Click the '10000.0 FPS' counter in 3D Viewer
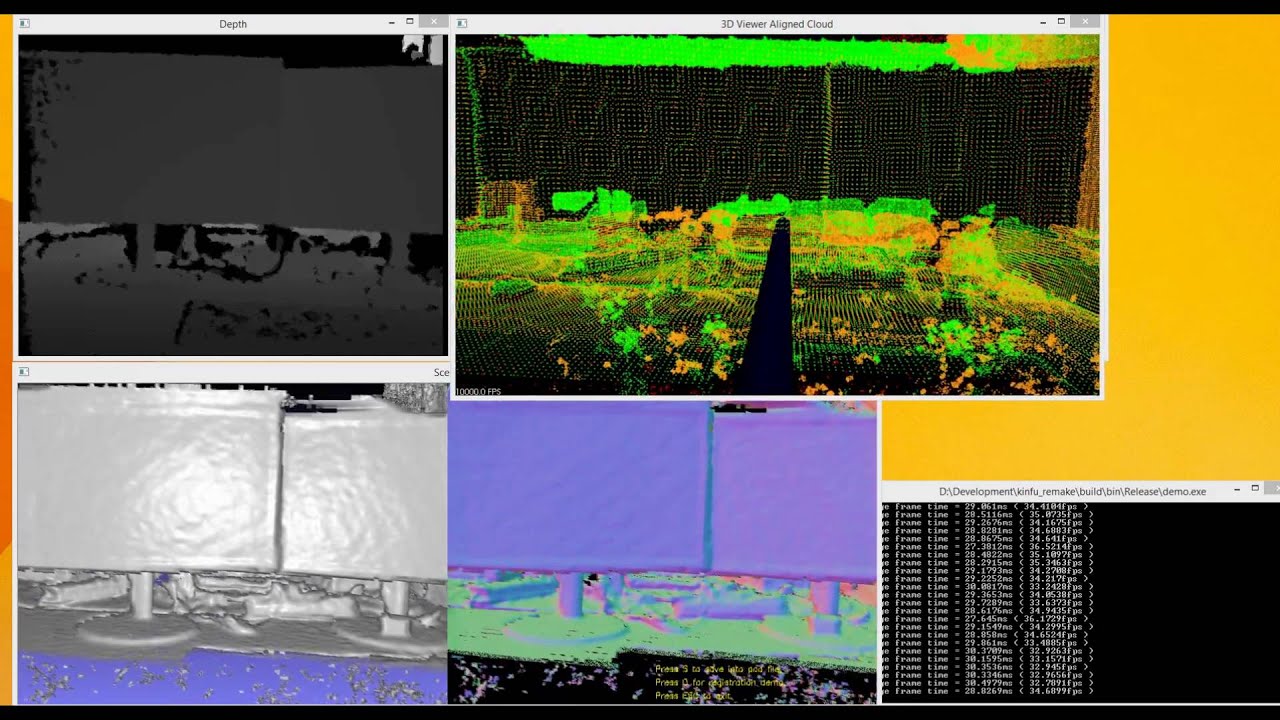The height and width of the screenshot is (720, 1280). [478, 392]
